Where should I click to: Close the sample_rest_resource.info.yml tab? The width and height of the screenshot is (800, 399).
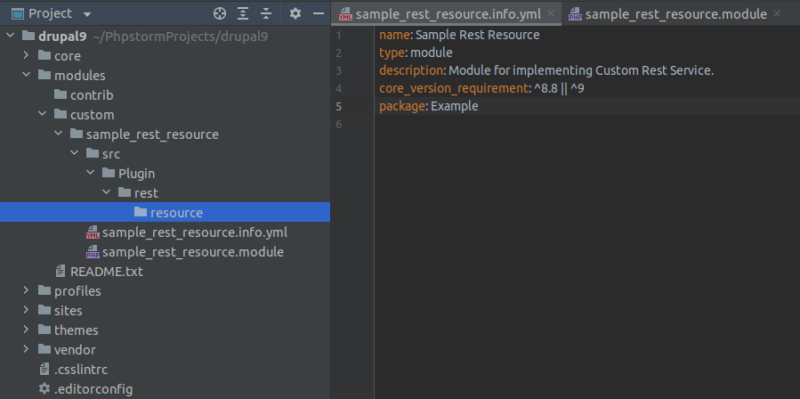551,14
